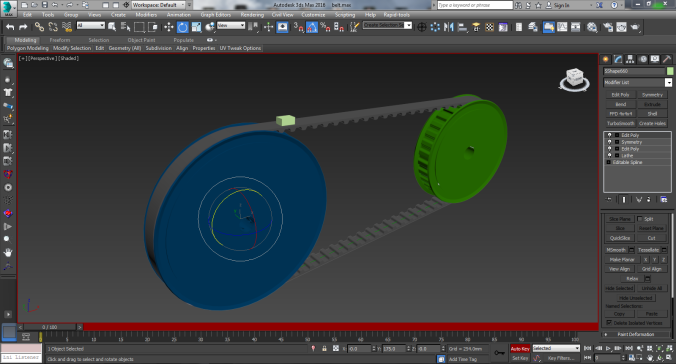Open the Graph Editors menu
676x364 pixels.
(x=216, y=15)
